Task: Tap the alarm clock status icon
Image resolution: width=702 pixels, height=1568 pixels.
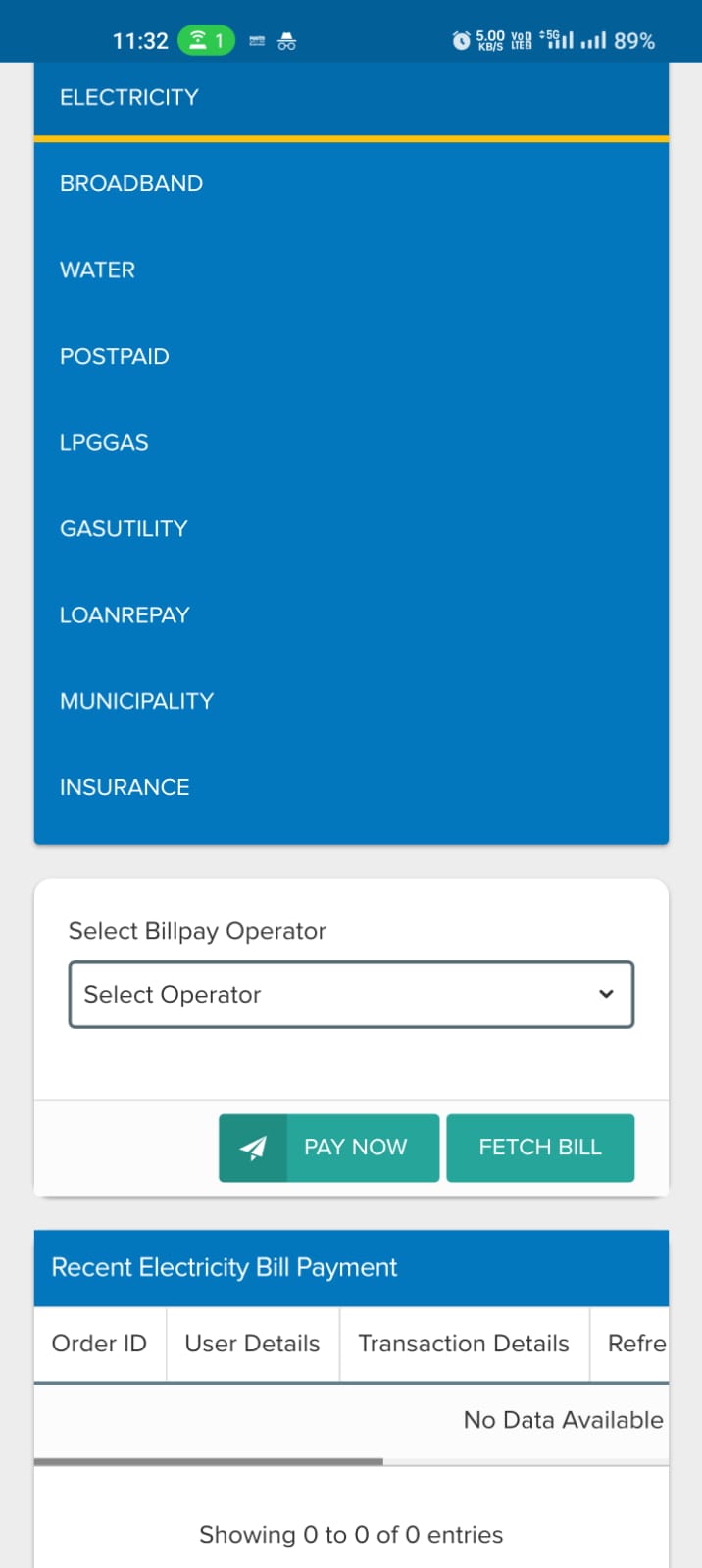Action: point(461,40)
